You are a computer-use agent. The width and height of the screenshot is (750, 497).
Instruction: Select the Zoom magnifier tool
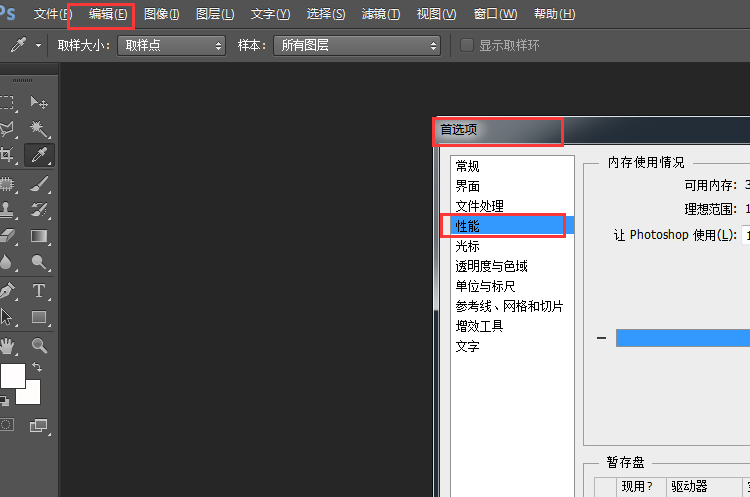(39, 345)
